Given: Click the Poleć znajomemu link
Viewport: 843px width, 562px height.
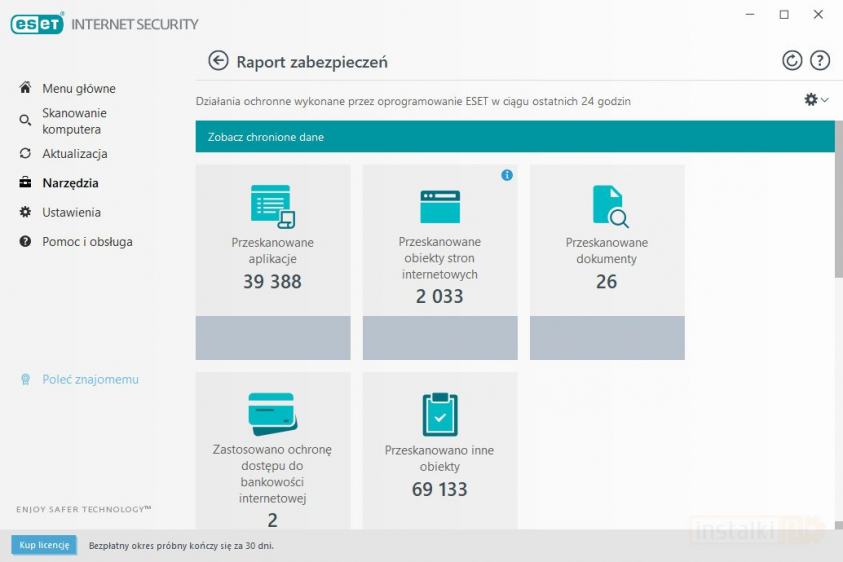Looking at the screenshot, I should (x=90, y=380).
